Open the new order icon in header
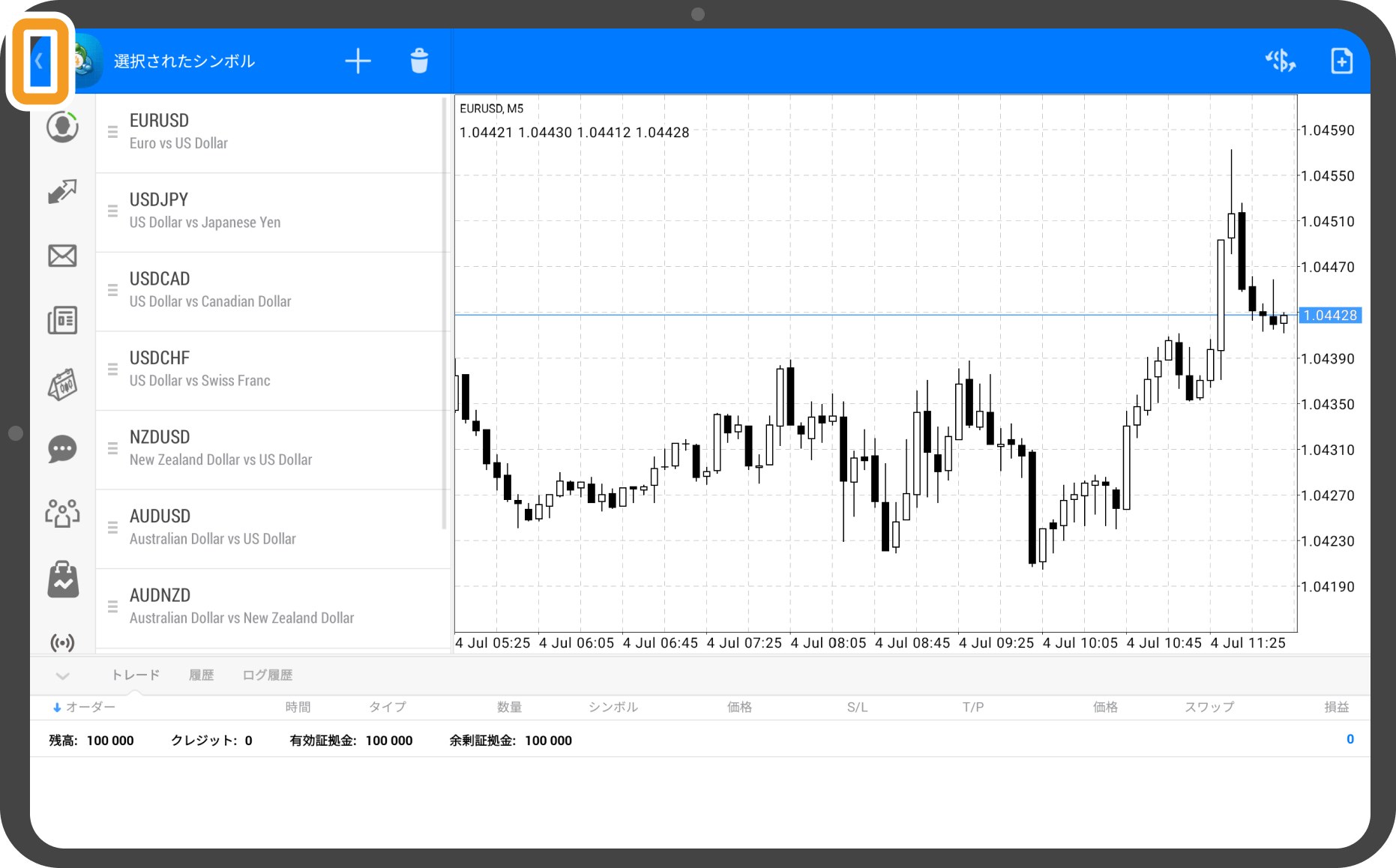1396x868 pixels. coord(1341,61)
